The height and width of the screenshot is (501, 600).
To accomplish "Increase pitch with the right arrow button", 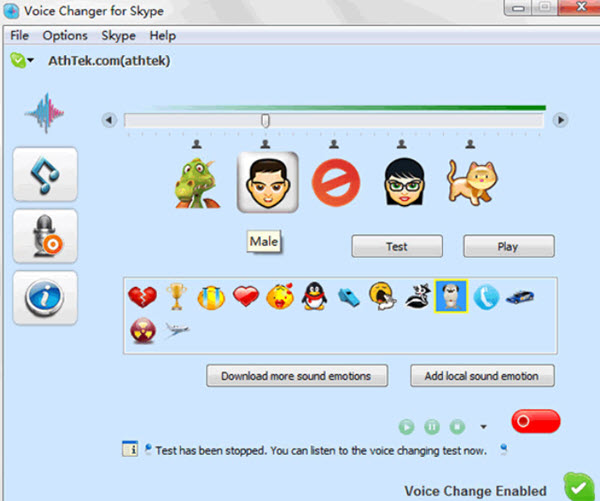I will click(x=560, y=120).
